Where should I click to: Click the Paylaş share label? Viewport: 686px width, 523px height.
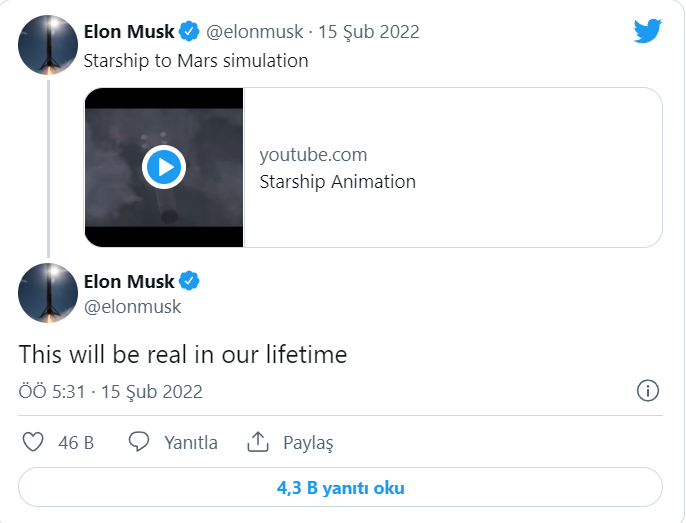308,442
